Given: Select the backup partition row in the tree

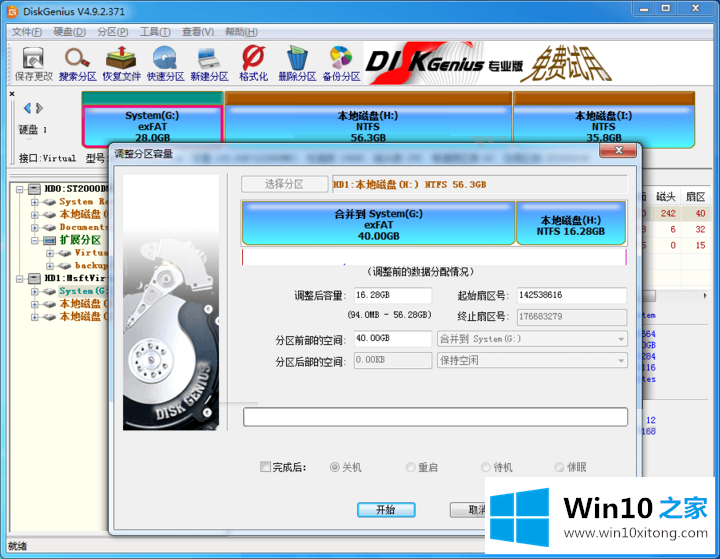Looking at the screenshot, I should [x=91, y=266].
